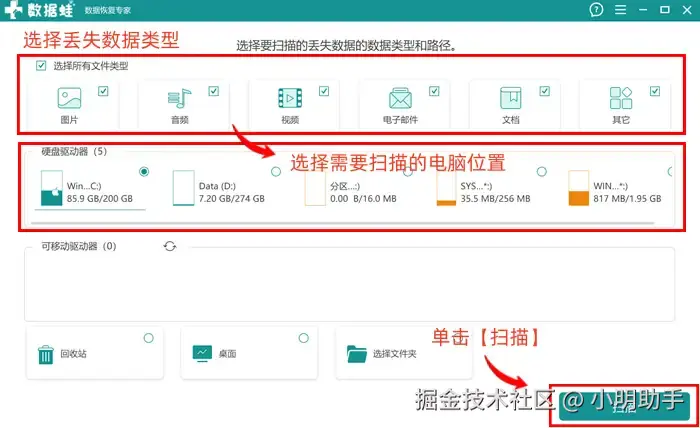Click the Data D: drive icon
The image size is (700, 428).
183,188
